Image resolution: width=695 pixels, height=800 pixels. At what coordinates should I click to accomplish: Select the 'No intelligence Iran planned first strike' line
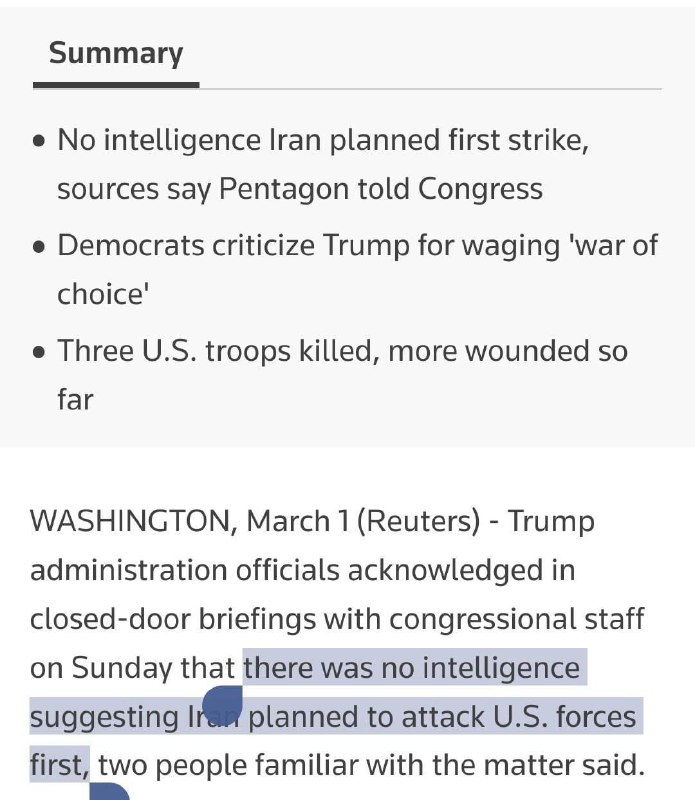[322, 140]
